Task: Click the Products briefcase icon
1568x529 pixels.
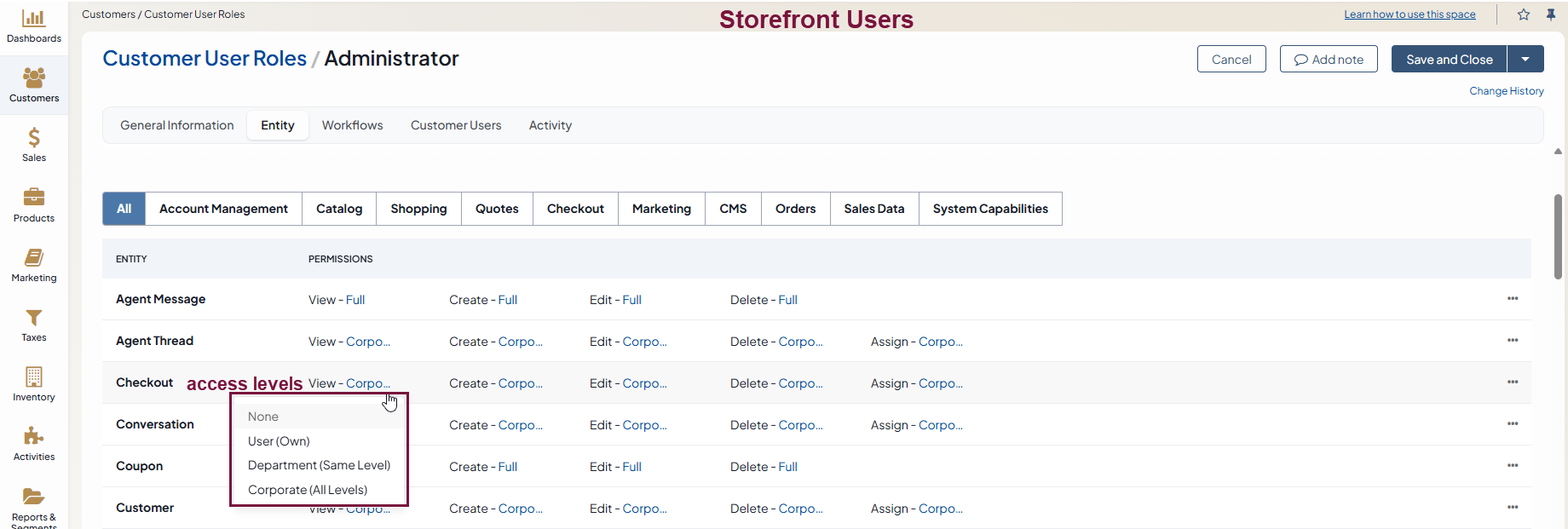Action: 34,198
